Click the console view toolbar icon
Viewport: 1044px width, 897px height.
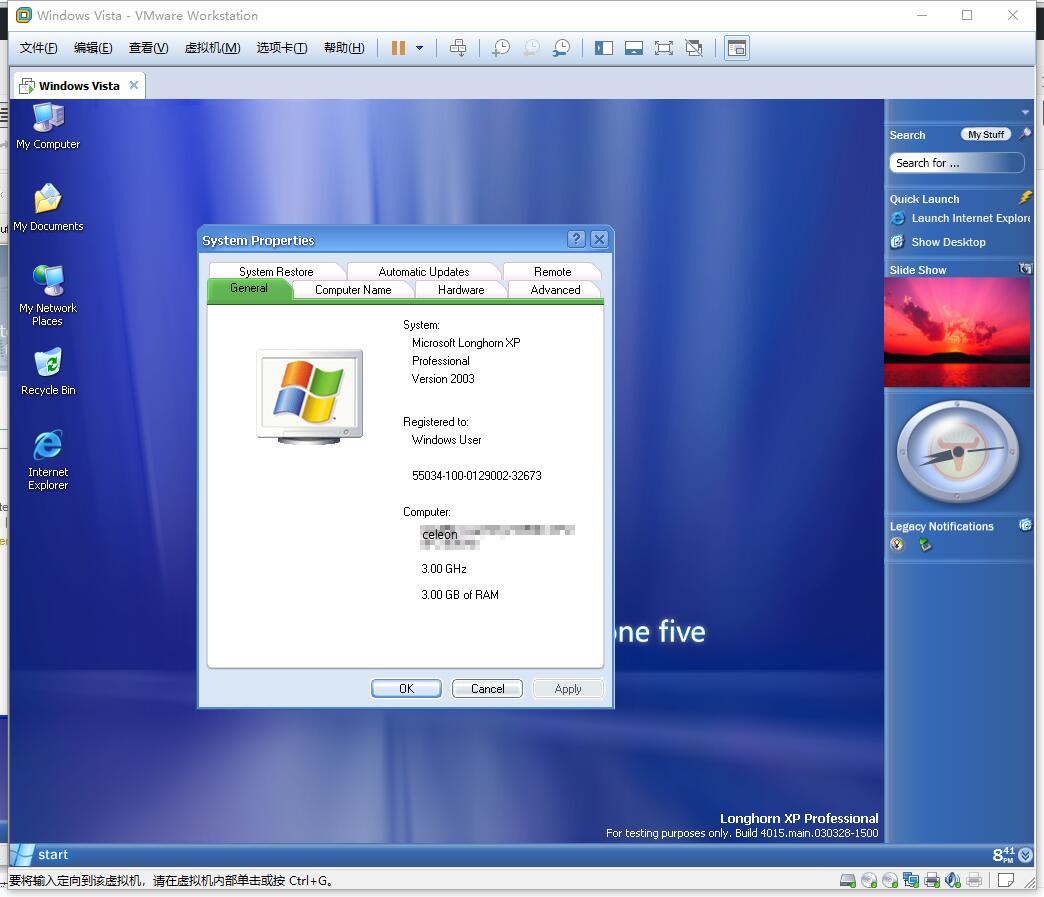[737, 48]
